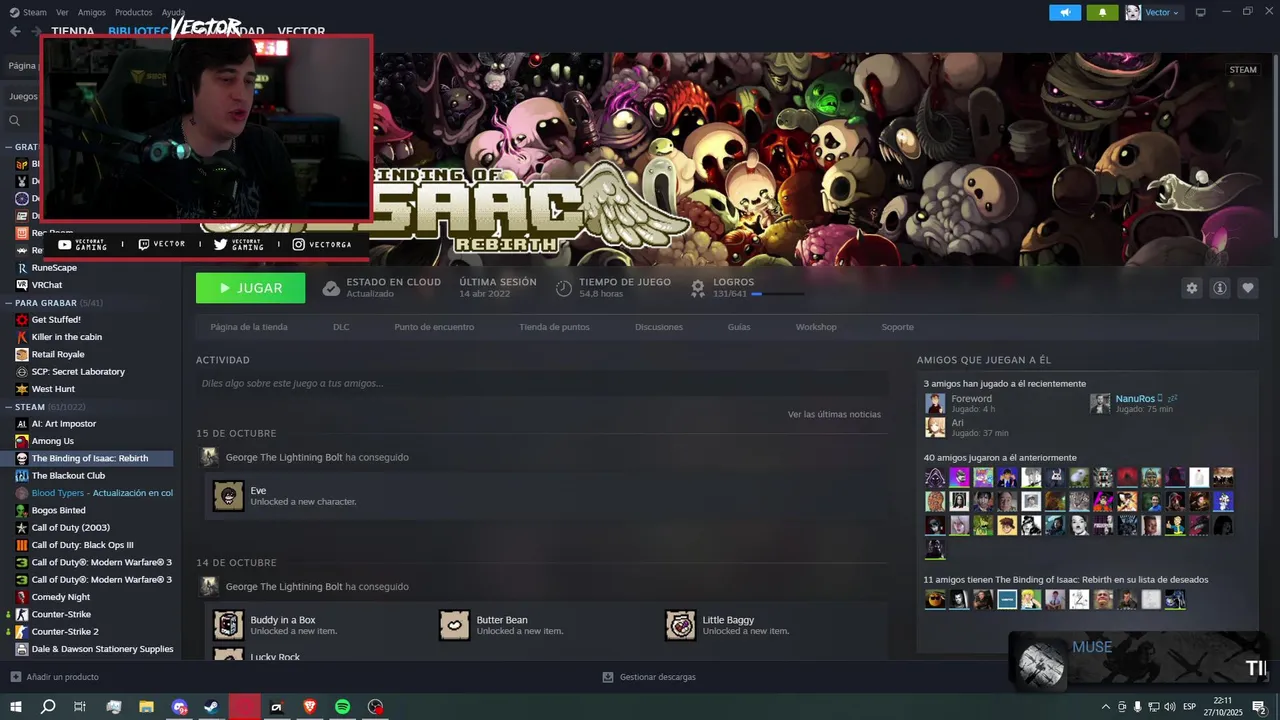Open Windows notification center
This screenshot has height=720, width=1280.
[x=1259, y=707]
